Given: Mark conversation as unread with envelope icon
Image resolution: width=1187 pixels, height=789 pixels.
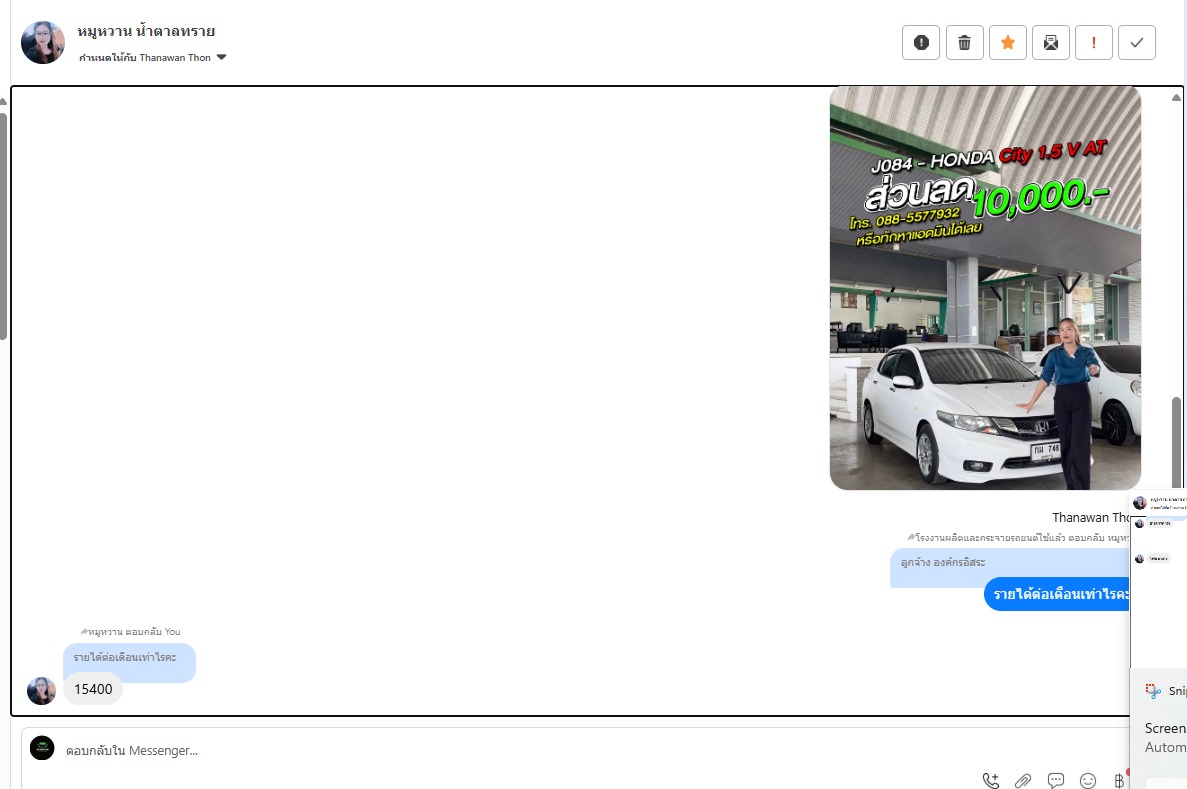Looking at the screenshot, I should [1051, 42].
